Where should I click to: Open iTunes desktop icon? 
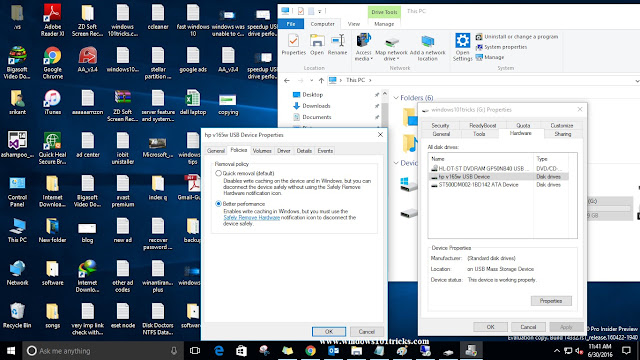coord(52,102)
